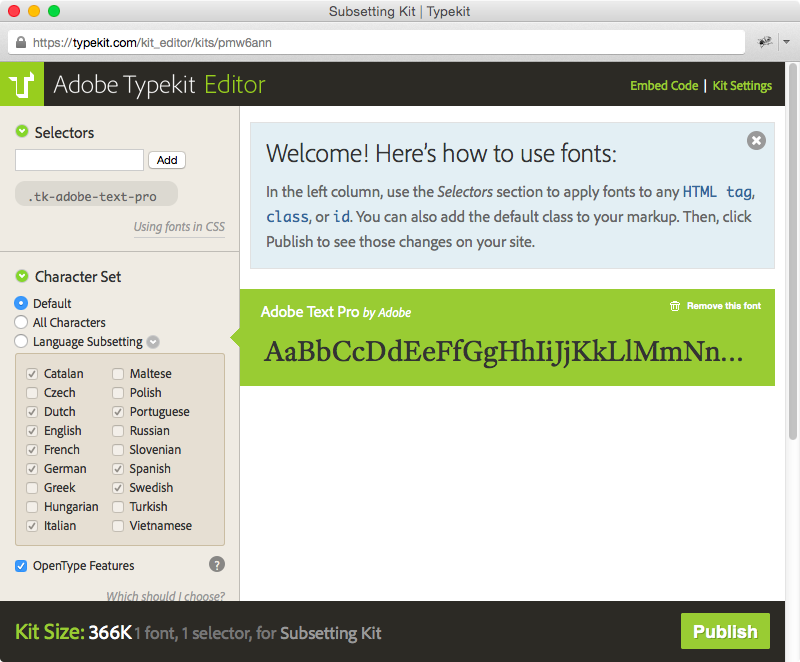Toggle the Catalan language checkbox

click(x=32, y=374)
